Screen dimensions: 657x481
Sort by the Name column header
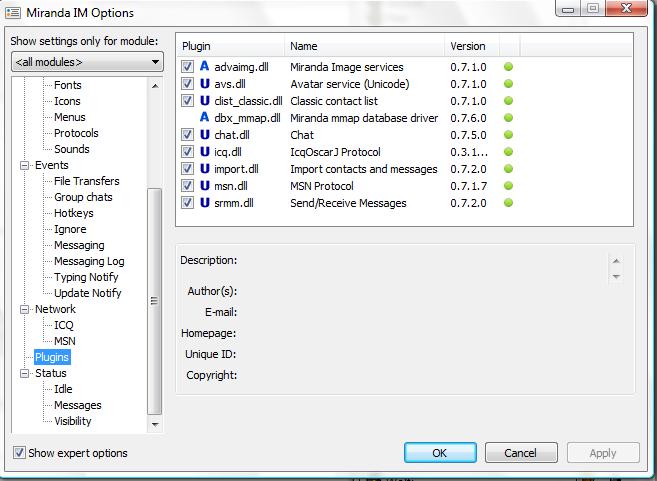(365, 46)
